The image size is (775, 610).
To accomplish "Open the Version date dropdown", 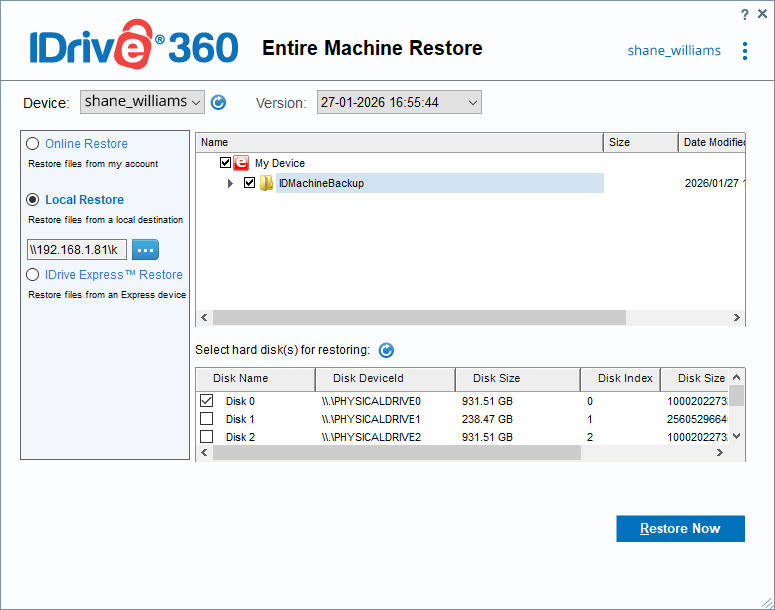I will [x=399, y=102].
